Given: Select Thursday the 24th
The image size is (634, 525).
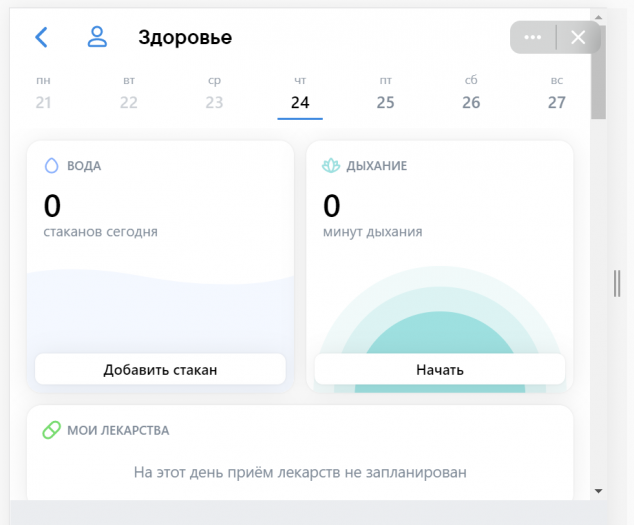Looking at the screenshot, I should coord(300,95).
